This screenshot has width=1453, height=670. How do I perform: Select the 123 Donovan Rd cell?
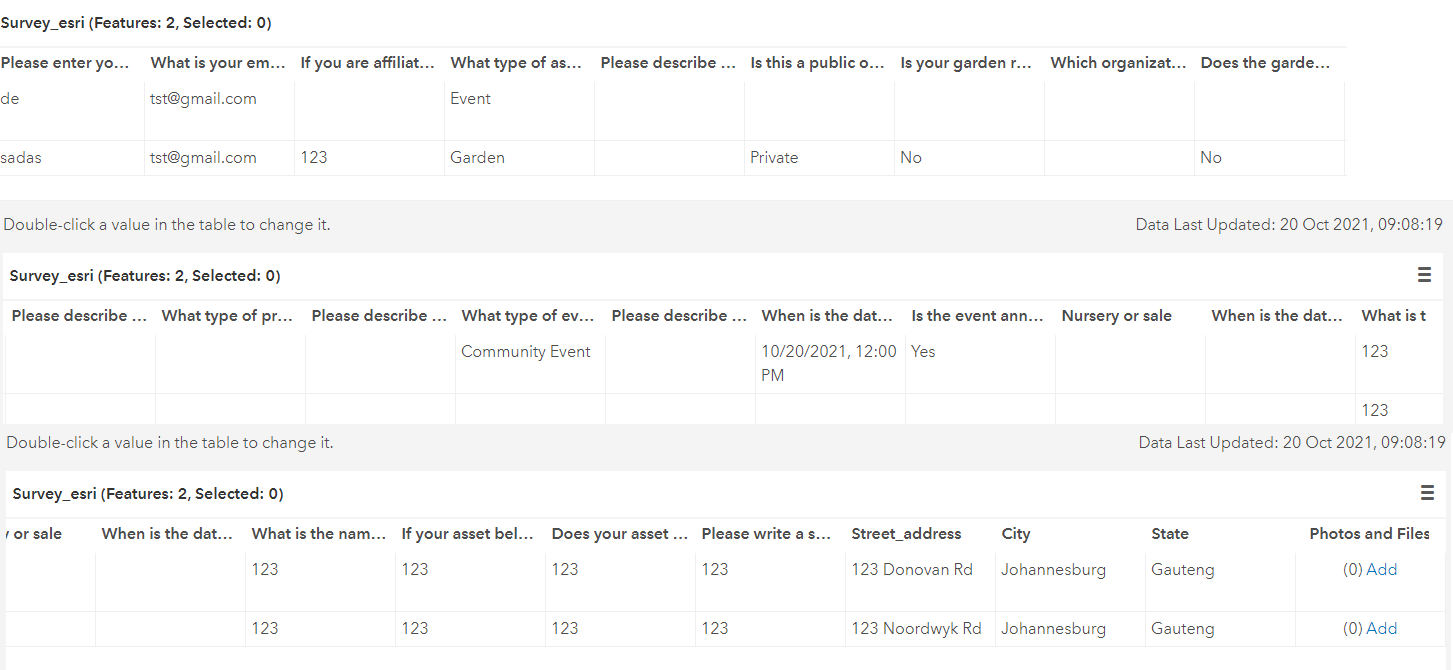point(912,570)
